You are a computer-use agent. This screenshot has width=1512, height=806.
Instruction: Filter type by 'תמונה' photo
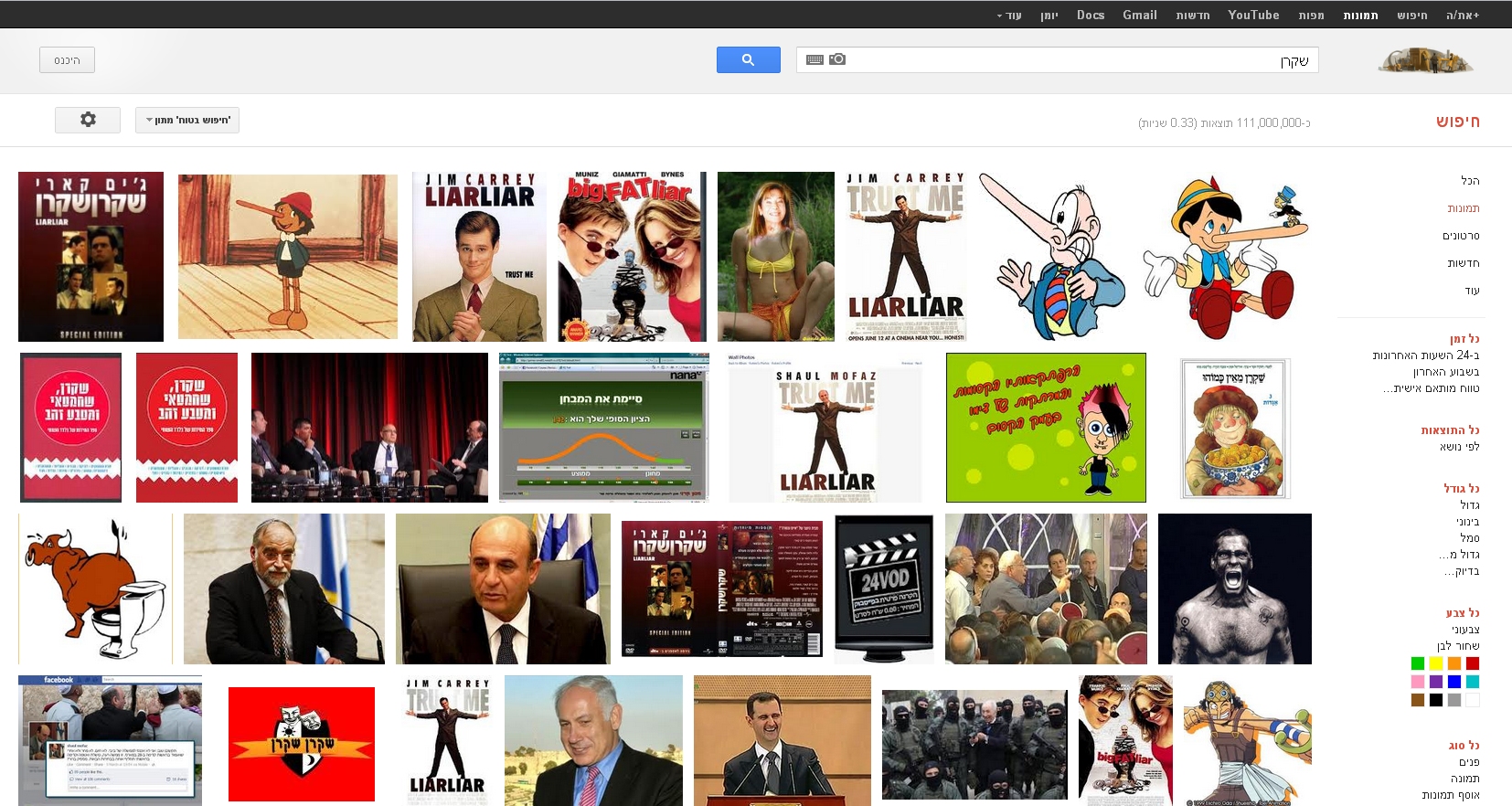tap(1465, 779)
